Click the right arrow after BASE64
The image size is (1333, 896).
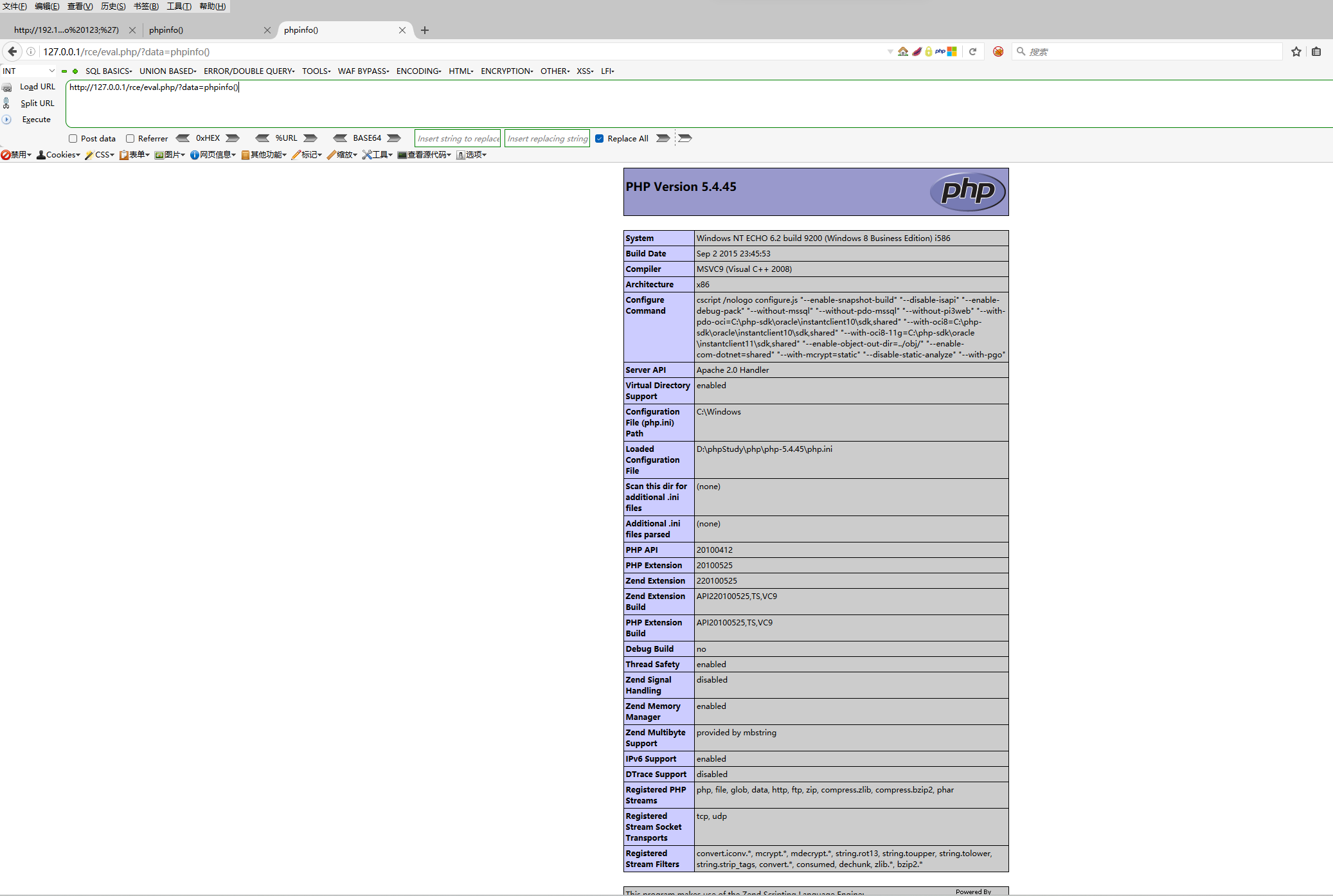tap(394, 138)
